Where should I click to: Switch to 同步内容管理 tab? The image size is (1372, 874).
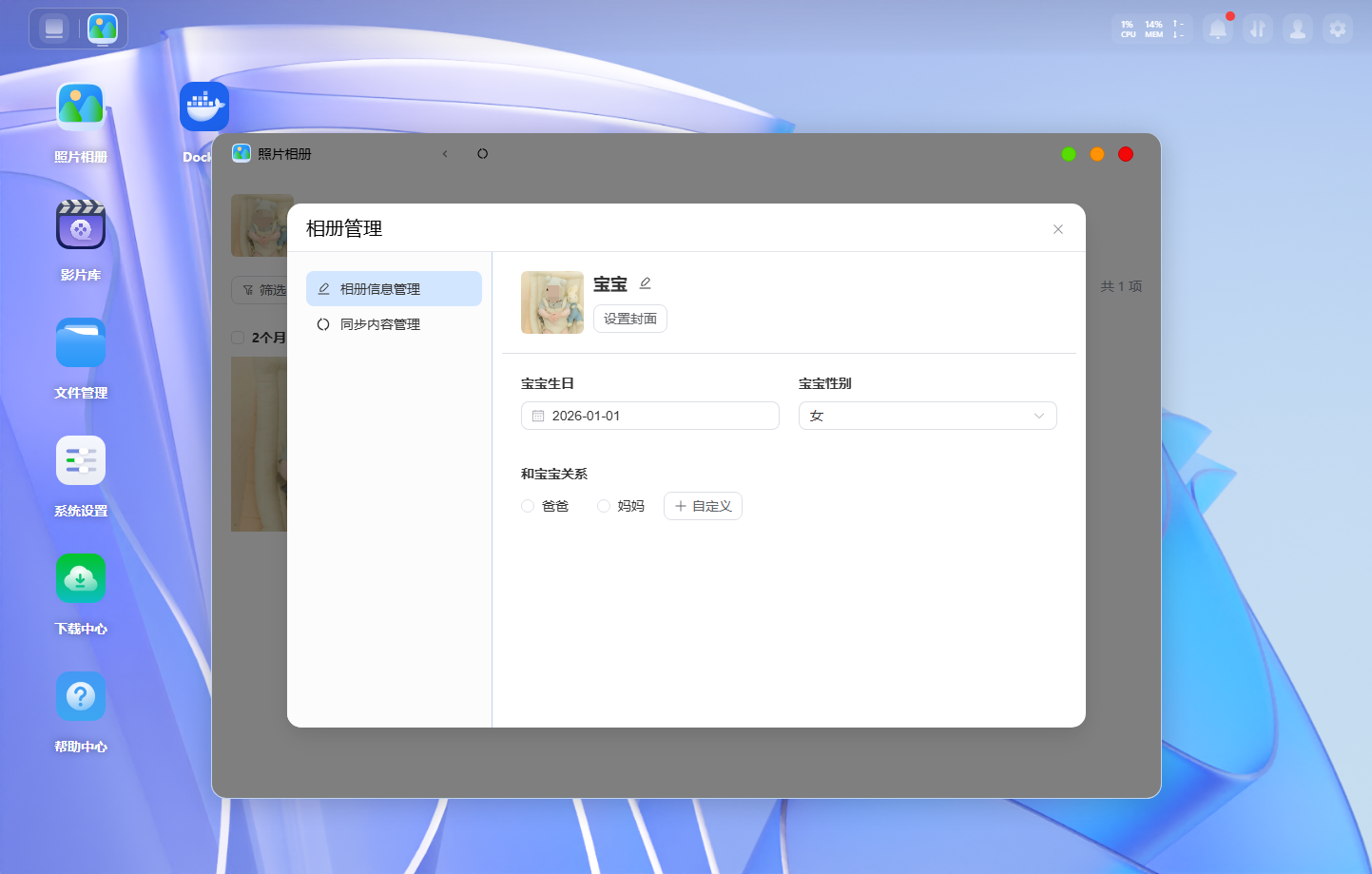pos(394,324)
